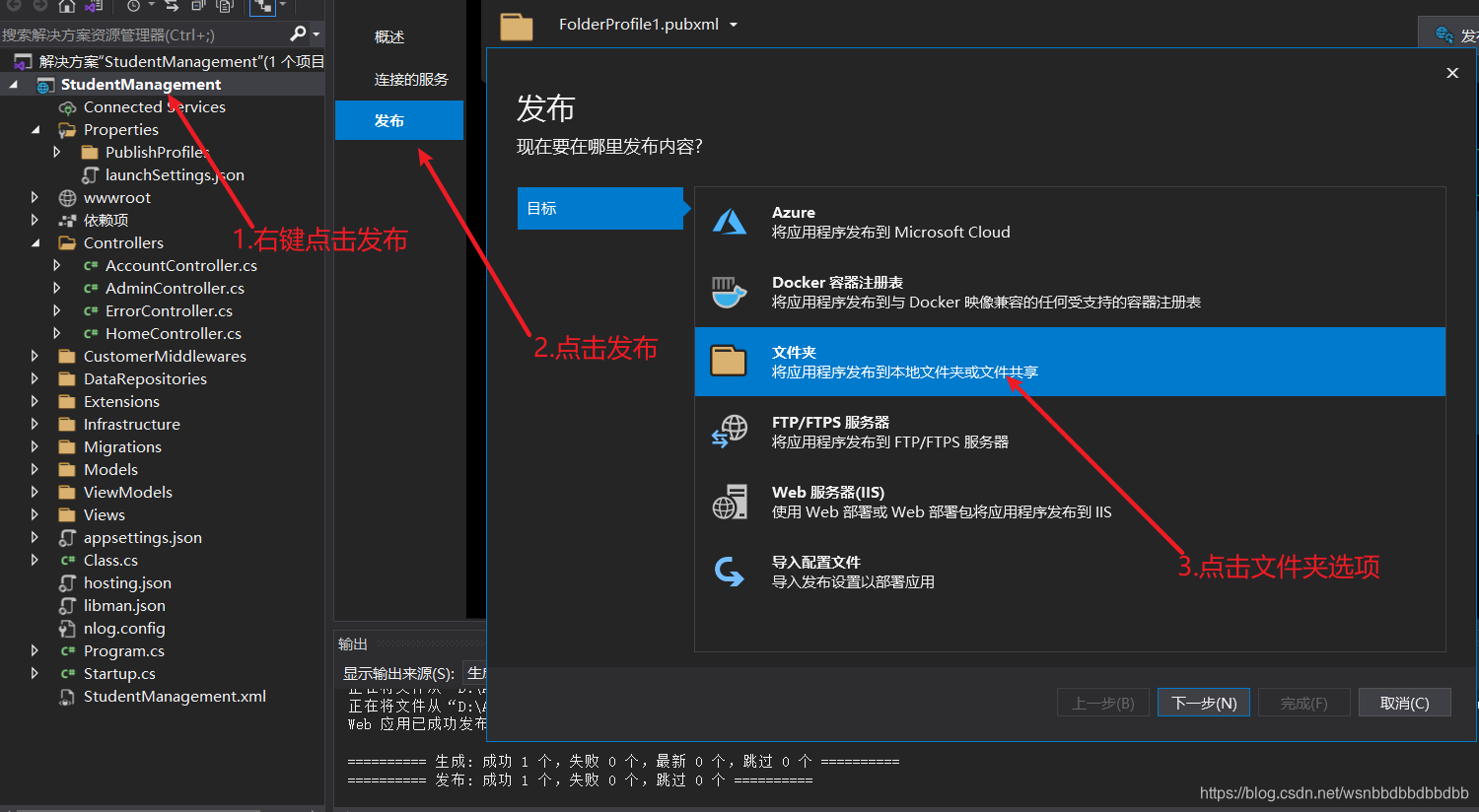Click the Web 服务器(IIS) server icon

pyautogui.click(x=730, y=501)
